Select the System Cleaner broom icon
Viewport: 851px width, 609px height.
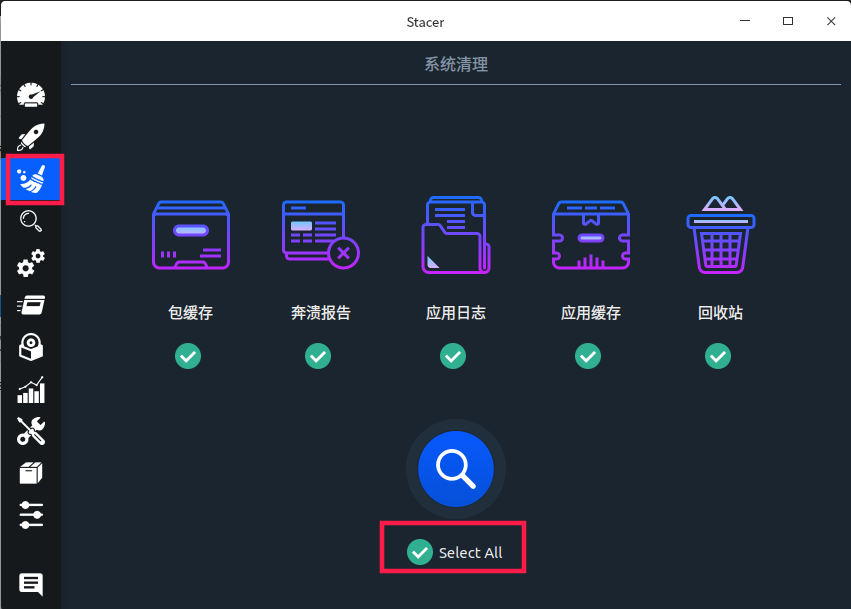pos(31,179)
